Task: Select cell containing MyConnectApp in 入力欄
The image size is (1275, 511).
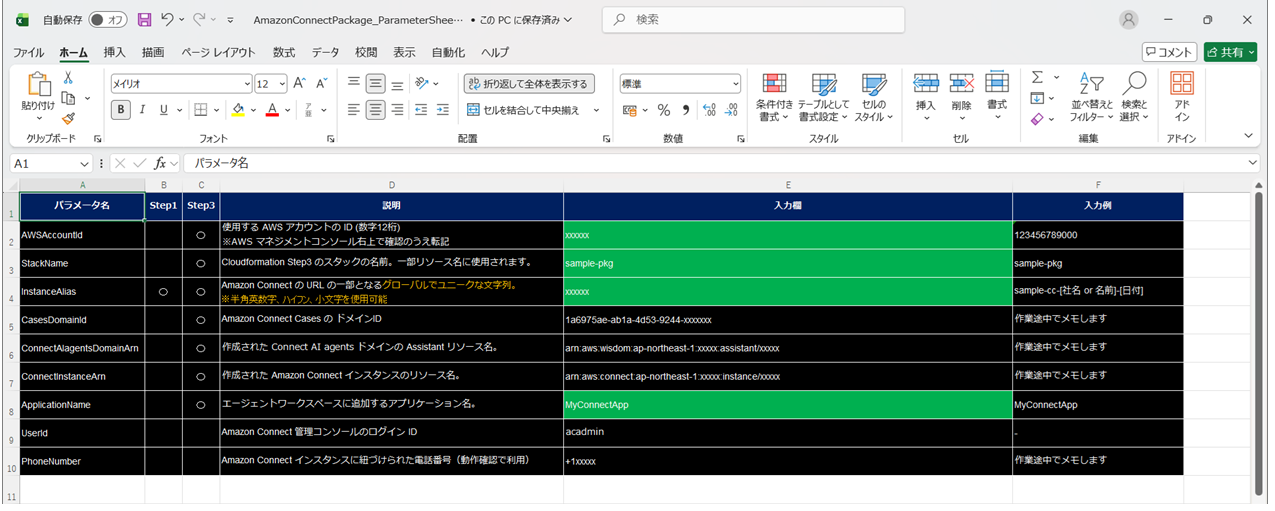Action: (x=788, y=405)
